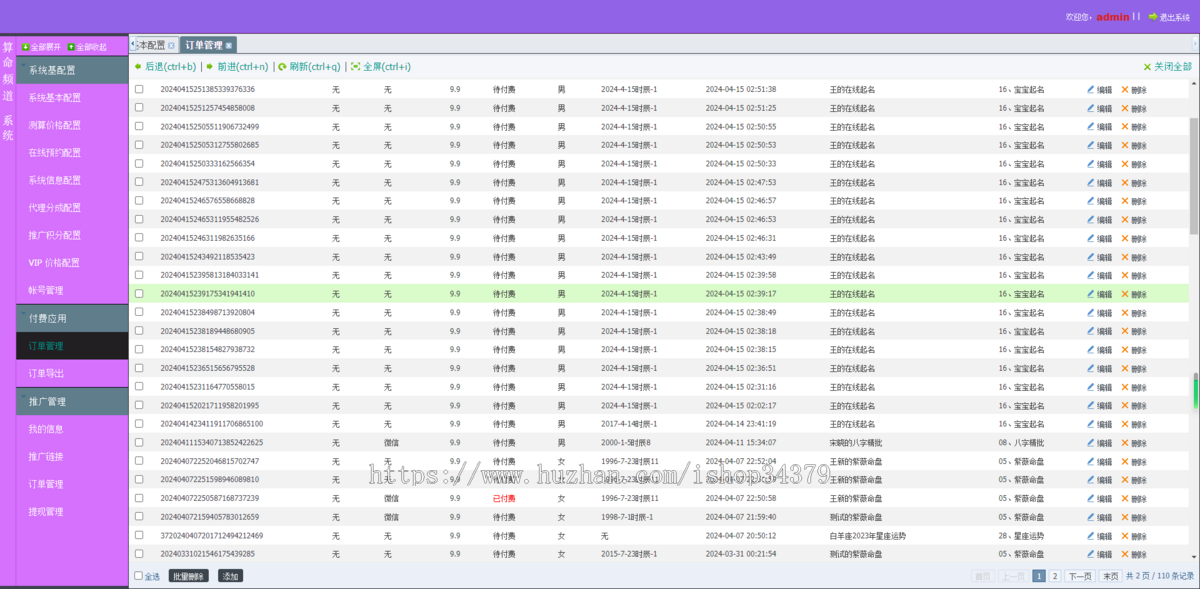Screen dimensions: 1200x589
Task: Go to page 2 in pagination
Action: (x=1055, y=576)
